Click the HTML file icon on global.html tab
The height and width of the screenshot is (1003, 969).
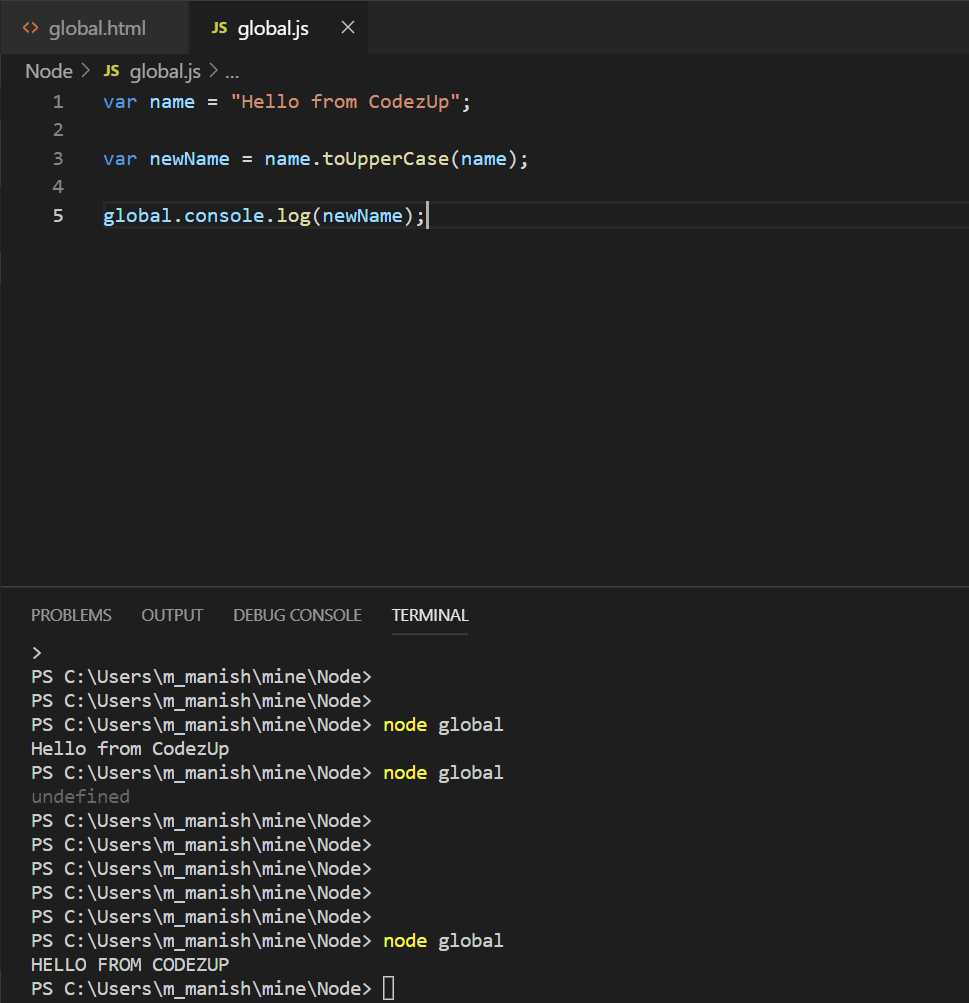pyautogui.click(x=30, y=28)
